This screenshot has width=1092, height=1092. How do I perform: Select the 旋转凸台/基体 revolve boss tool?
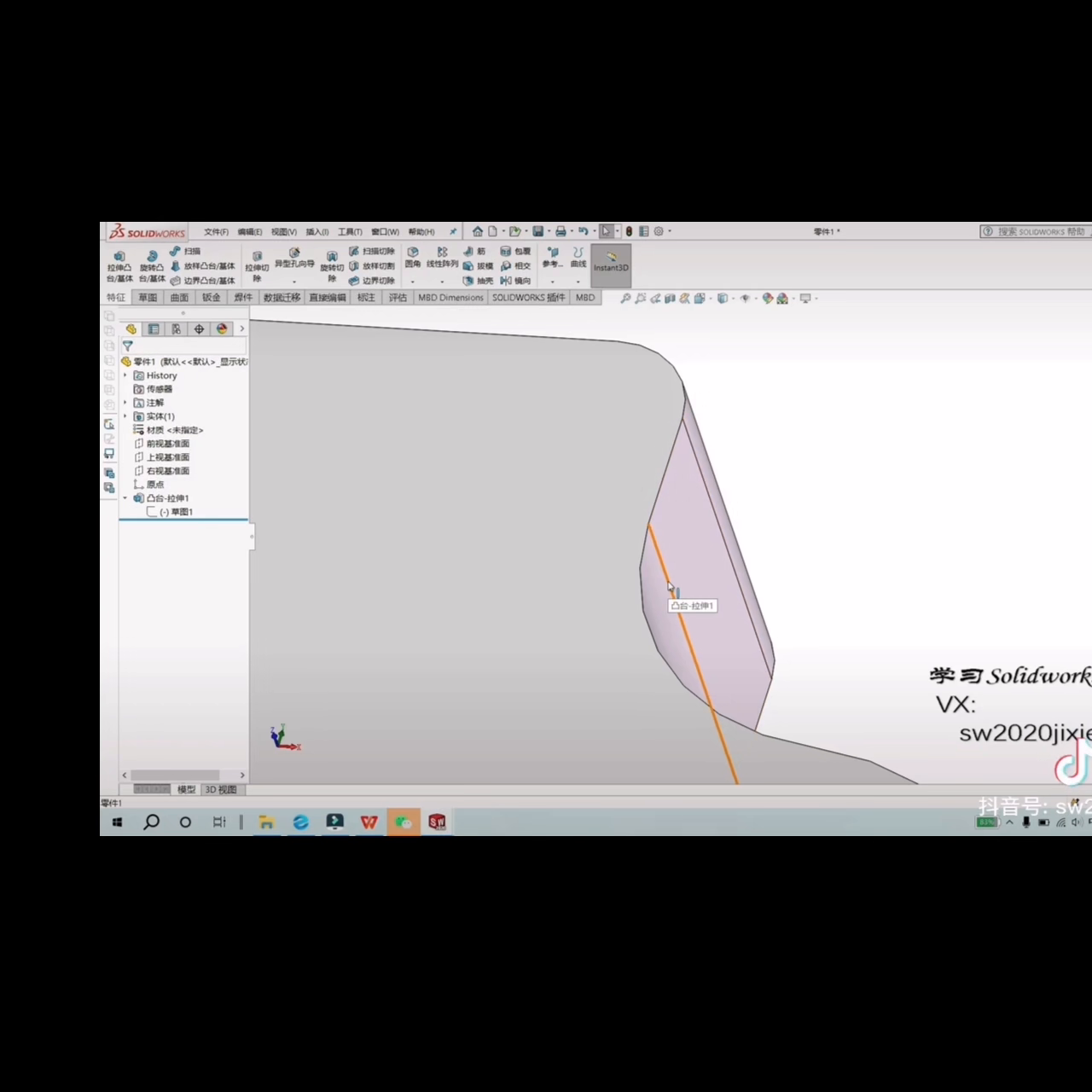pos(152,266)
